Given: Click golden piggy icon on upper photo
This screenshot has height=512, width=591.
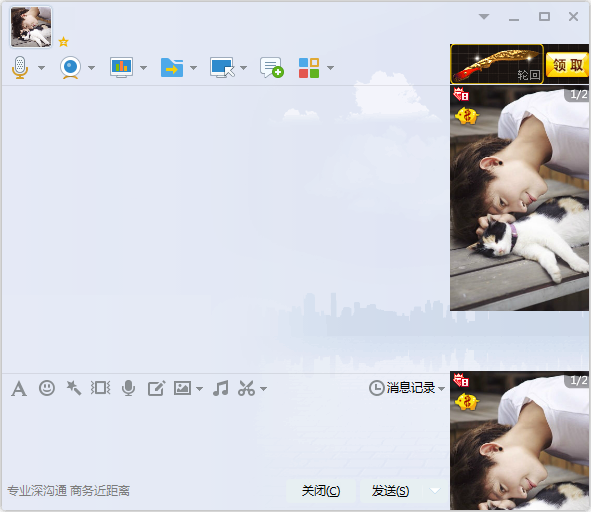Looking at the screenshot, I should (467, 116).
